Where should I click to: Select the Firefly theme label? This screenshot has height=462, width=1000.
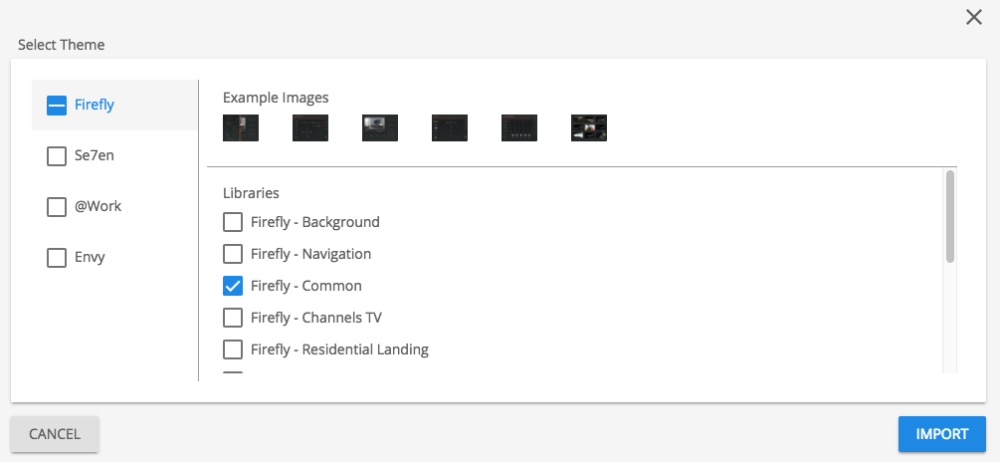(x=94, y=105)
